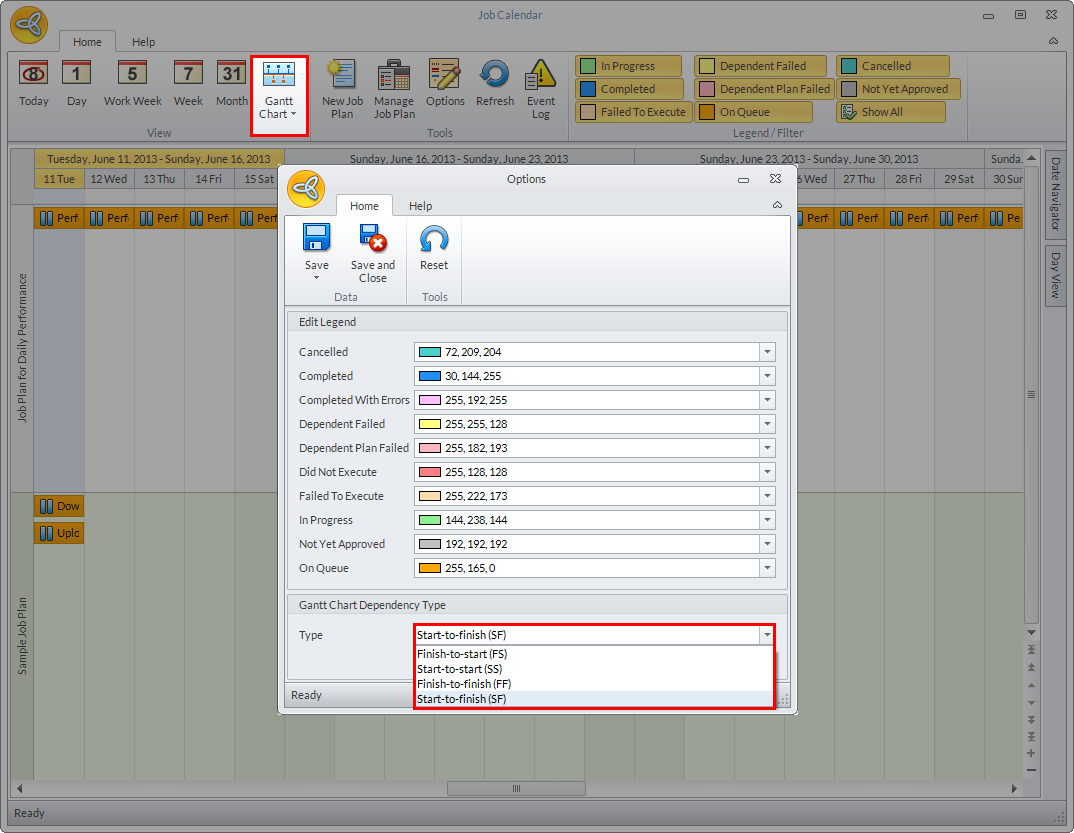Toggle the In Progress legend filter

click(628, 66)
